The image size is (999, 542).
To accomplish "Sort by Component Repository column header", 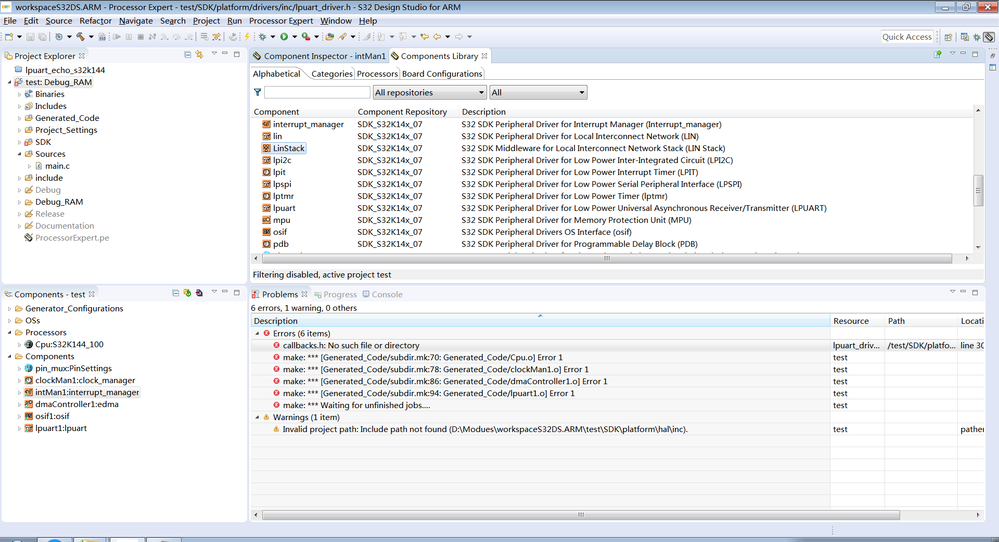I will pos(402,111).
